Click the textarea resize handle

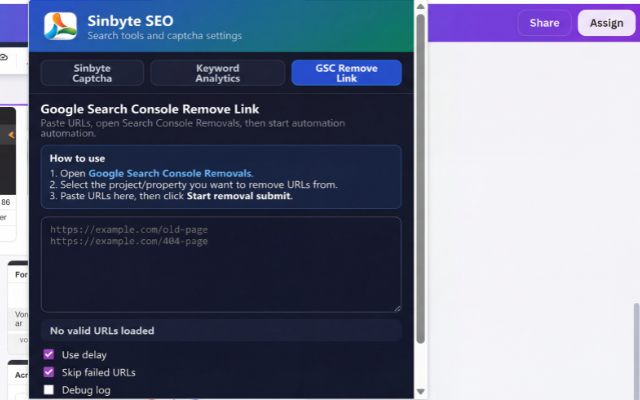397,309
